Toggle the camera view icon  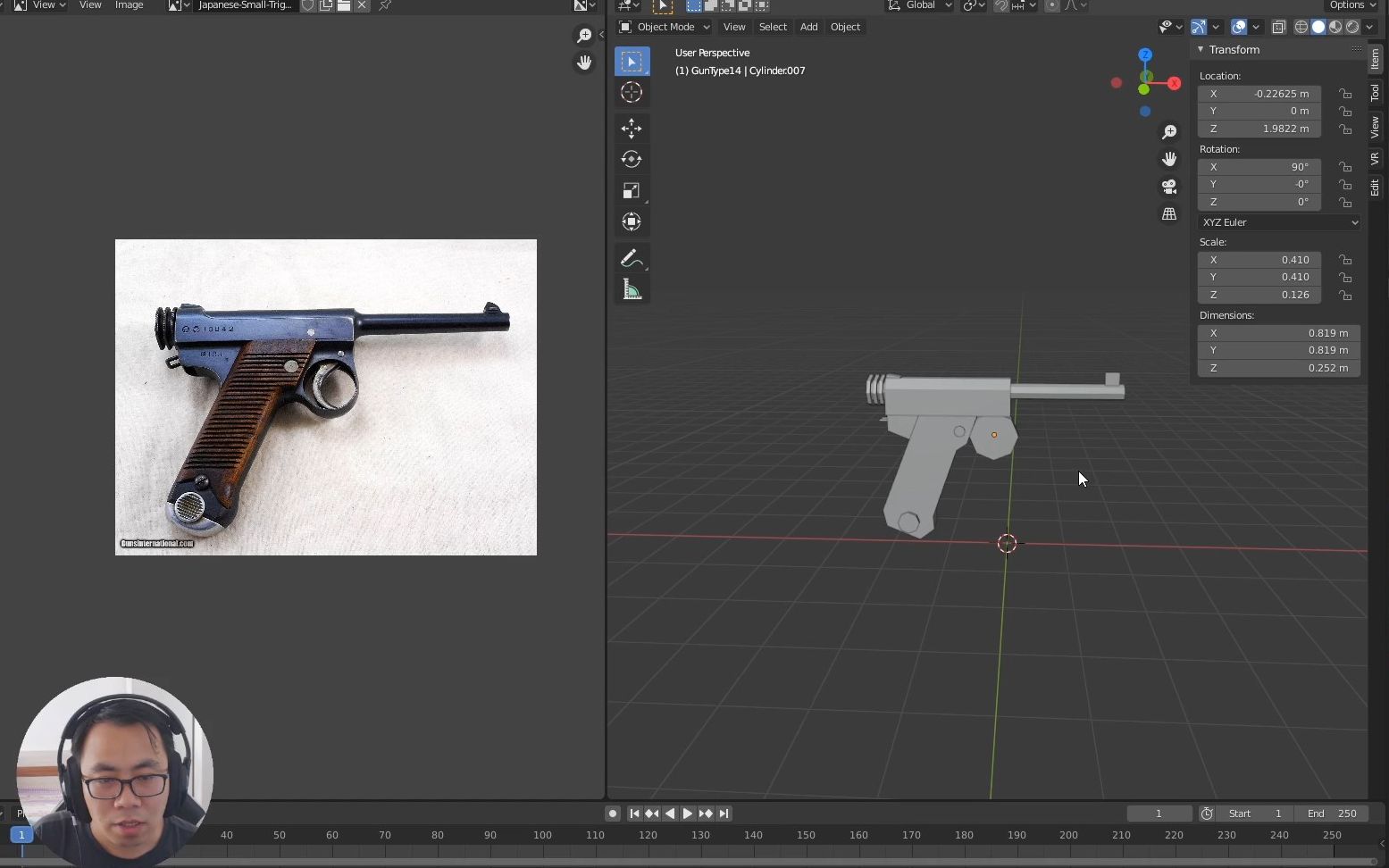click(1170, 187)
